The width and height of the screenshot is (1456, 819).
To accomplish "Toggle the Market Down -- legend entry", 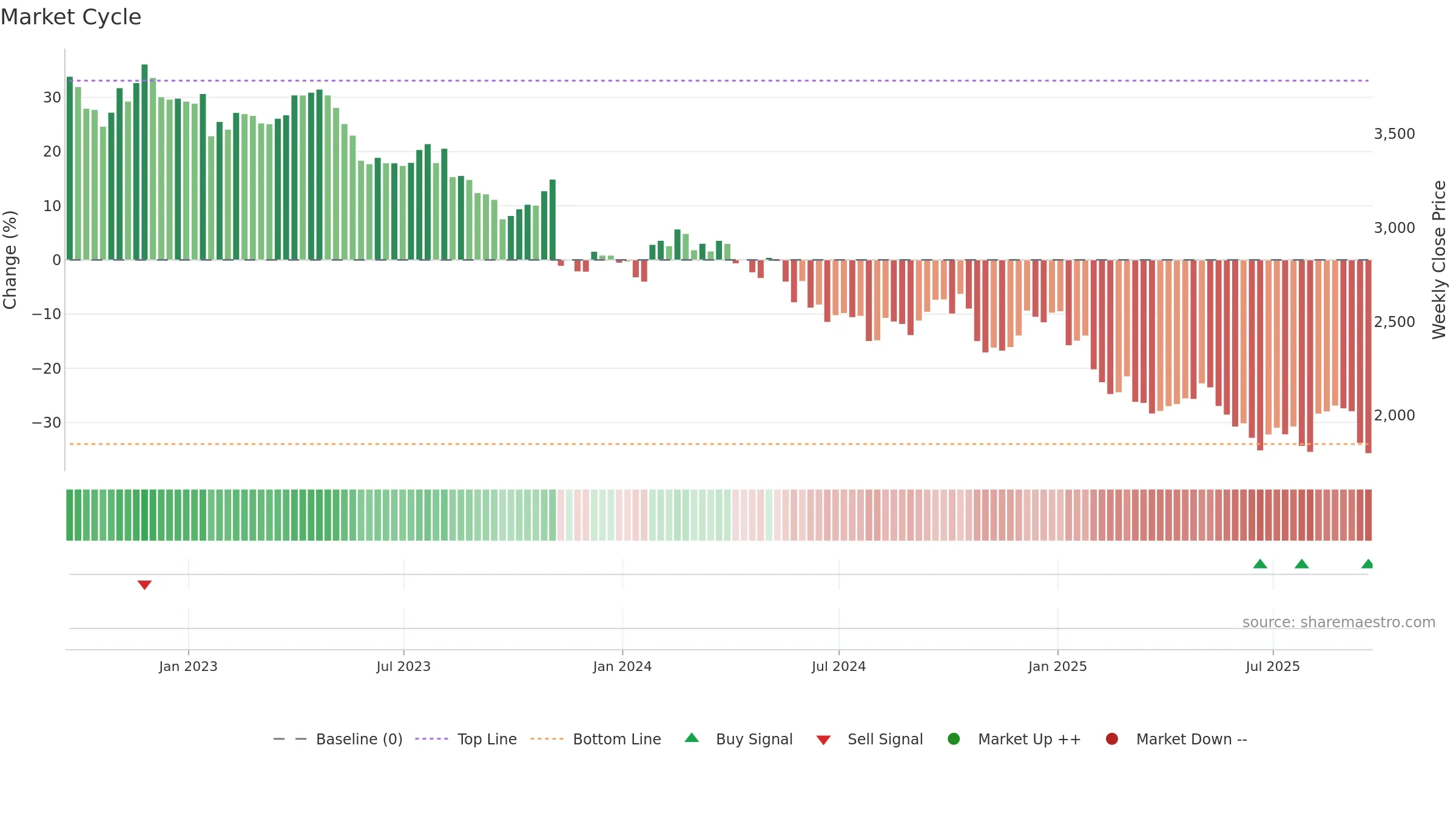I will point(1176,739).
